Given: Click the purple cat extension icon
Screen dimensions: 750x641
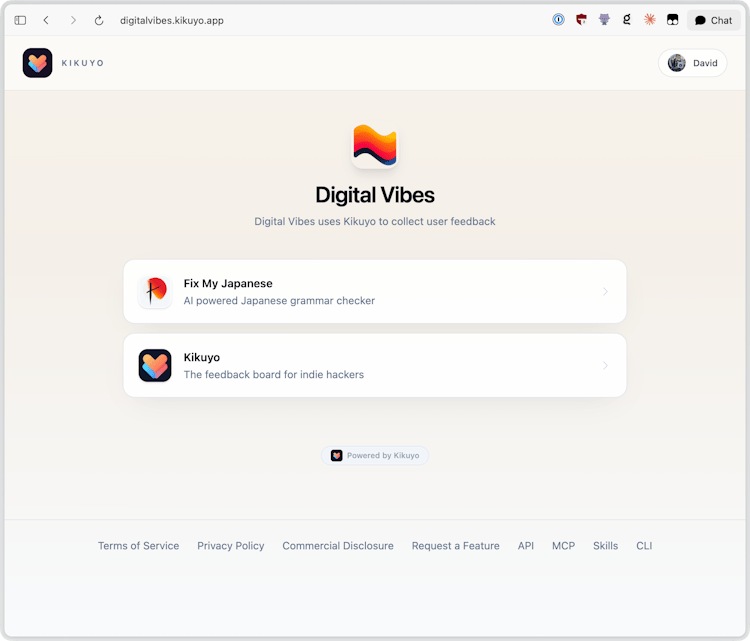Looking at the screenshot, I should pos(604,20).
